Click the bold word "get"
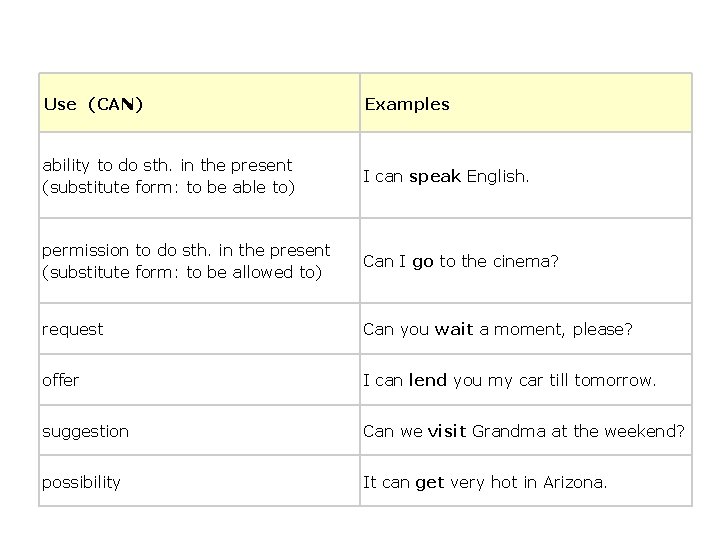 (x=430, y=483)
